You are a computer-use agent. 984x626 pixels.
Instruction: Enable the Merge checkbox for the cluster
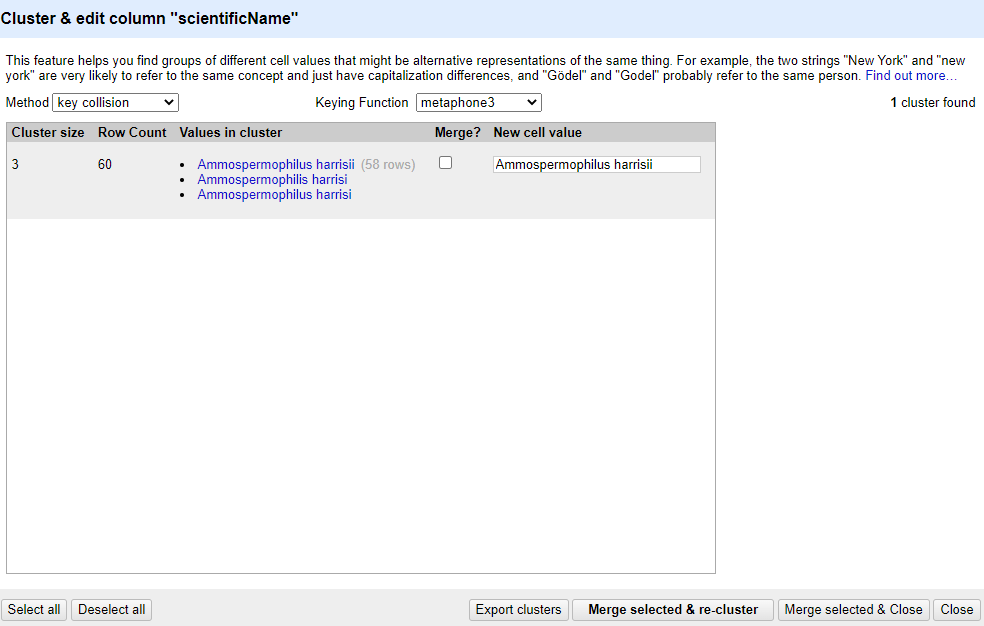(x=445, y=161)
